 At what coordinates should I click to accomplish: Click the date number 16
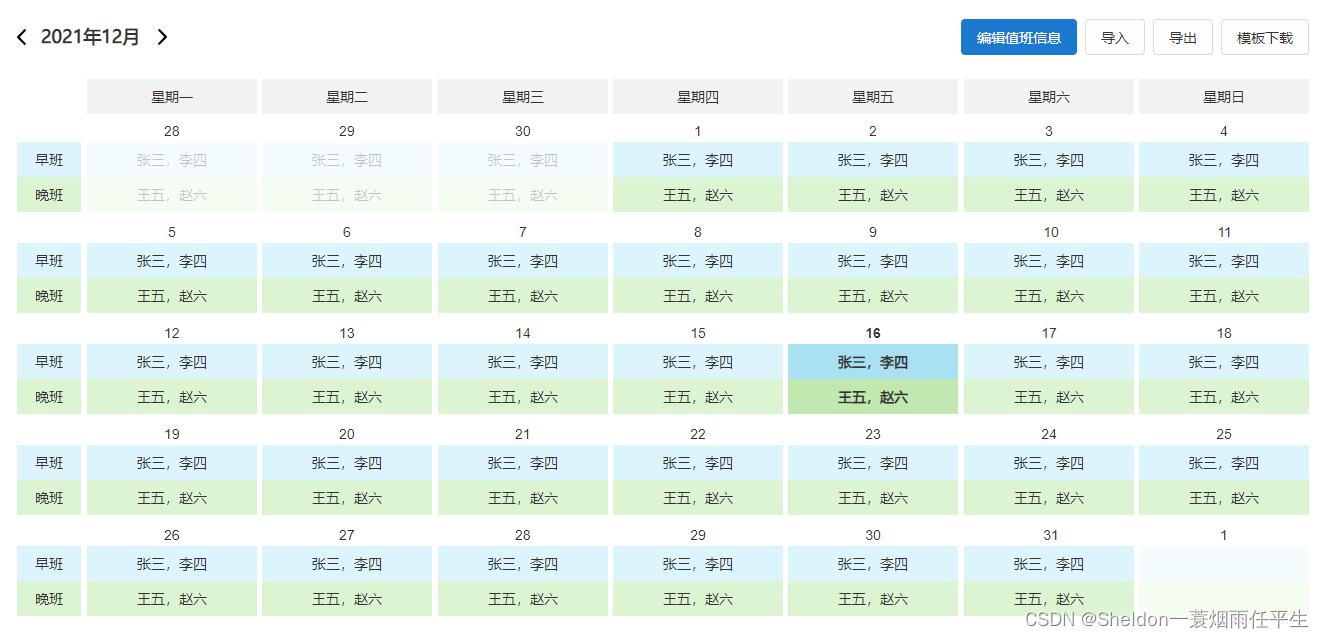pyautogui.click(x=872, y=333)
